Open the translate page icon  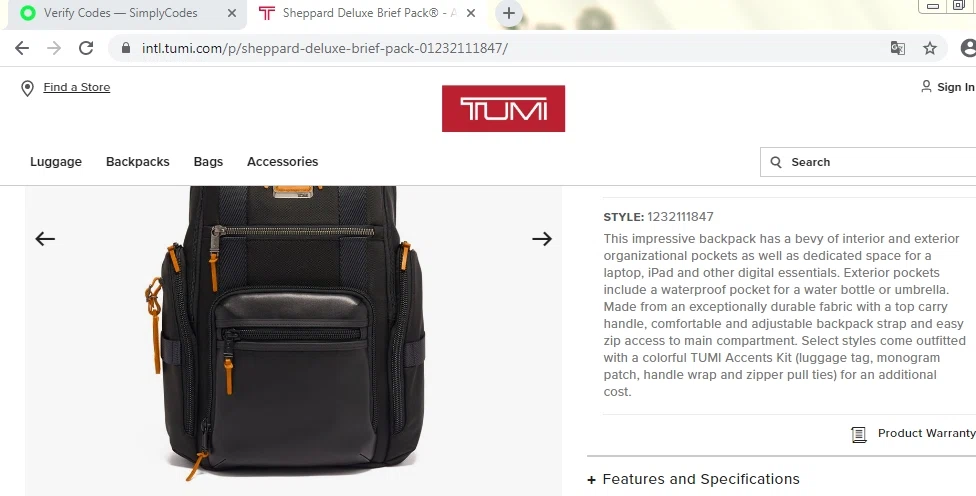pos(898,48)
